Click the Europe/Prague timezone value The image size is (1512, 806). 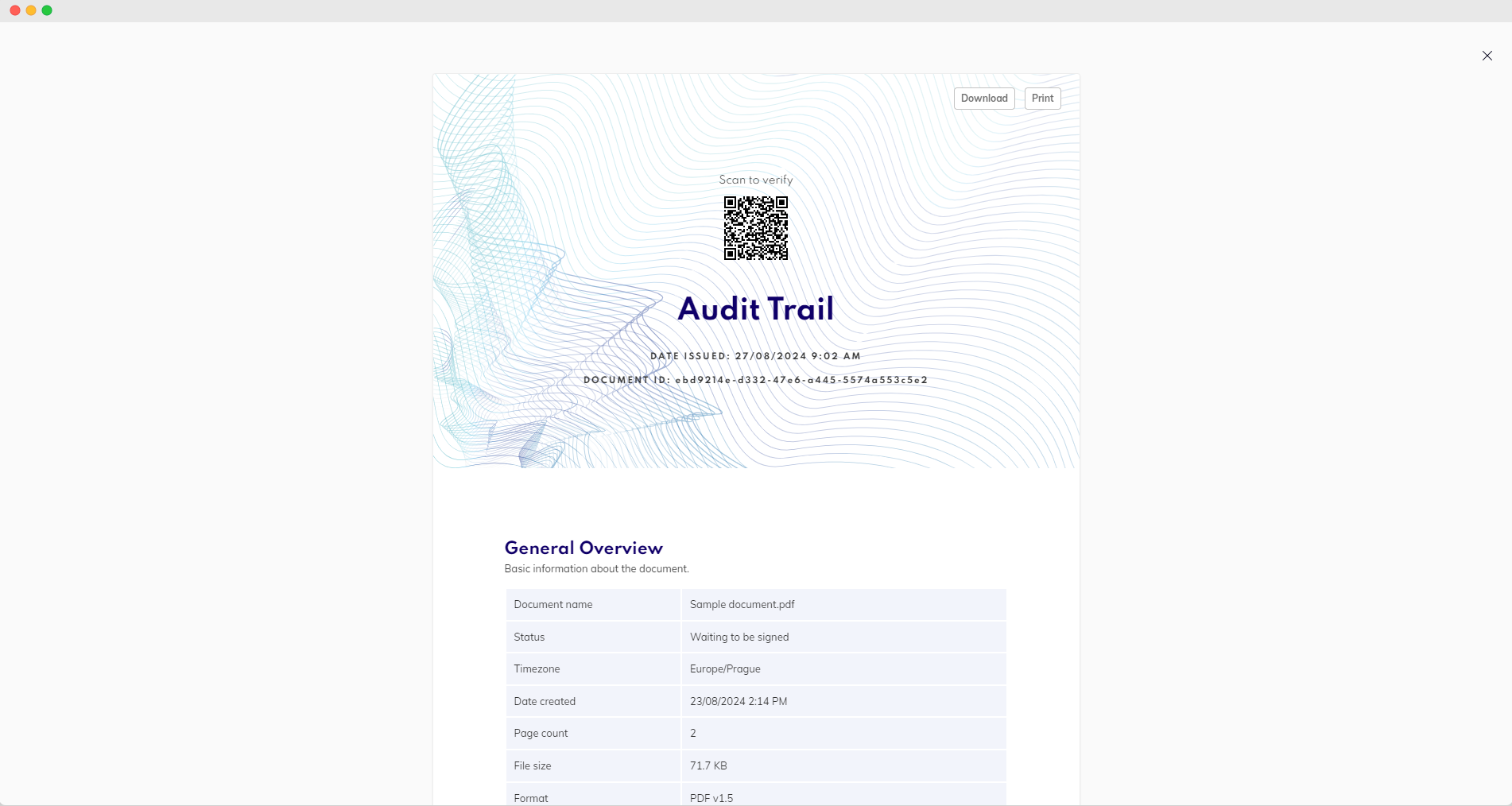pos(724,668)
